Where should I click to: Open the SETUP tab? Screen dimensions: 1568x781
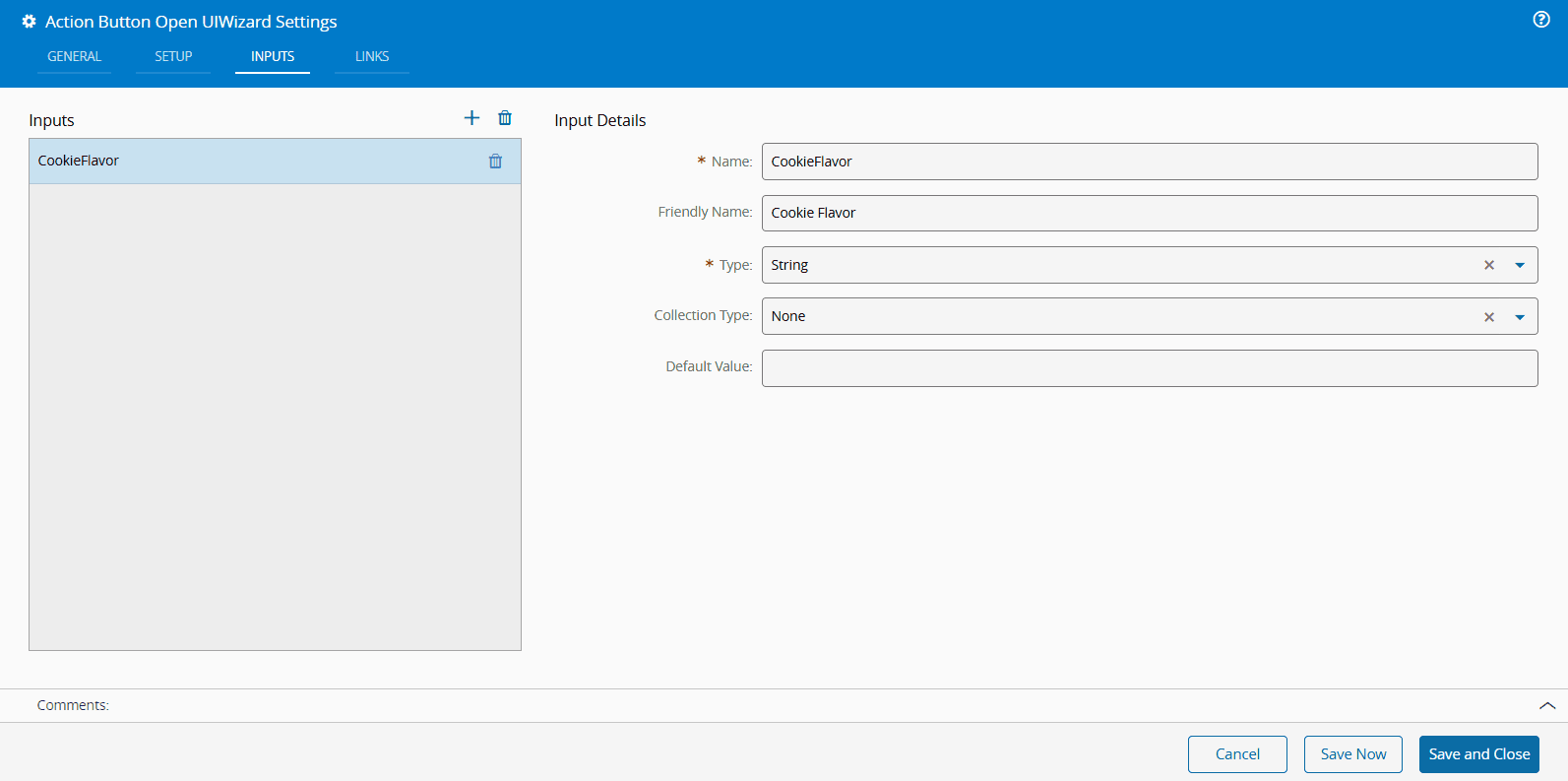pyautogui.click(x=173, y=56)
